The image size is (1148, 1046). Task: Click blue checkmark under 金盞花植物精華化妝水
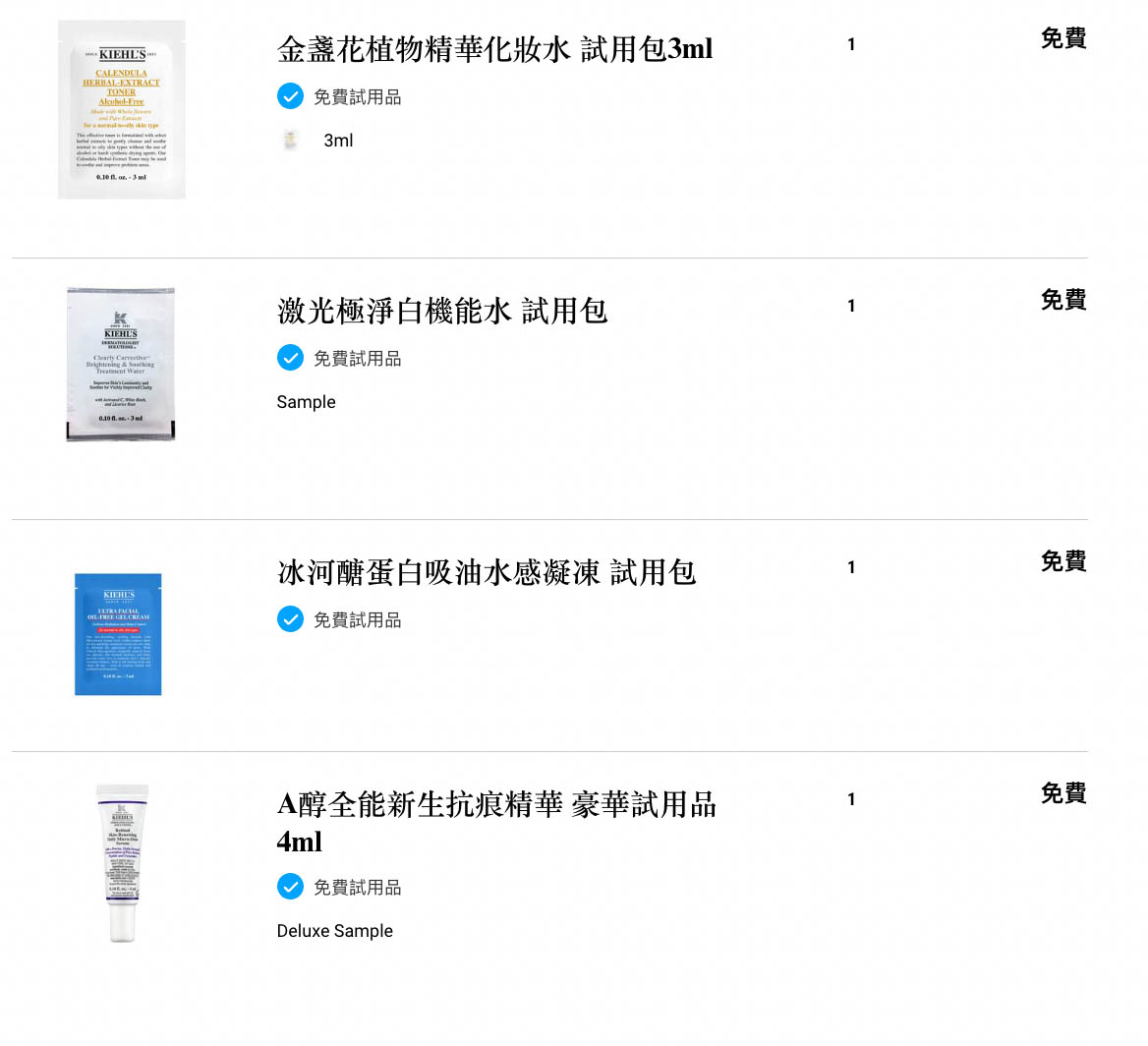(291, 96)
